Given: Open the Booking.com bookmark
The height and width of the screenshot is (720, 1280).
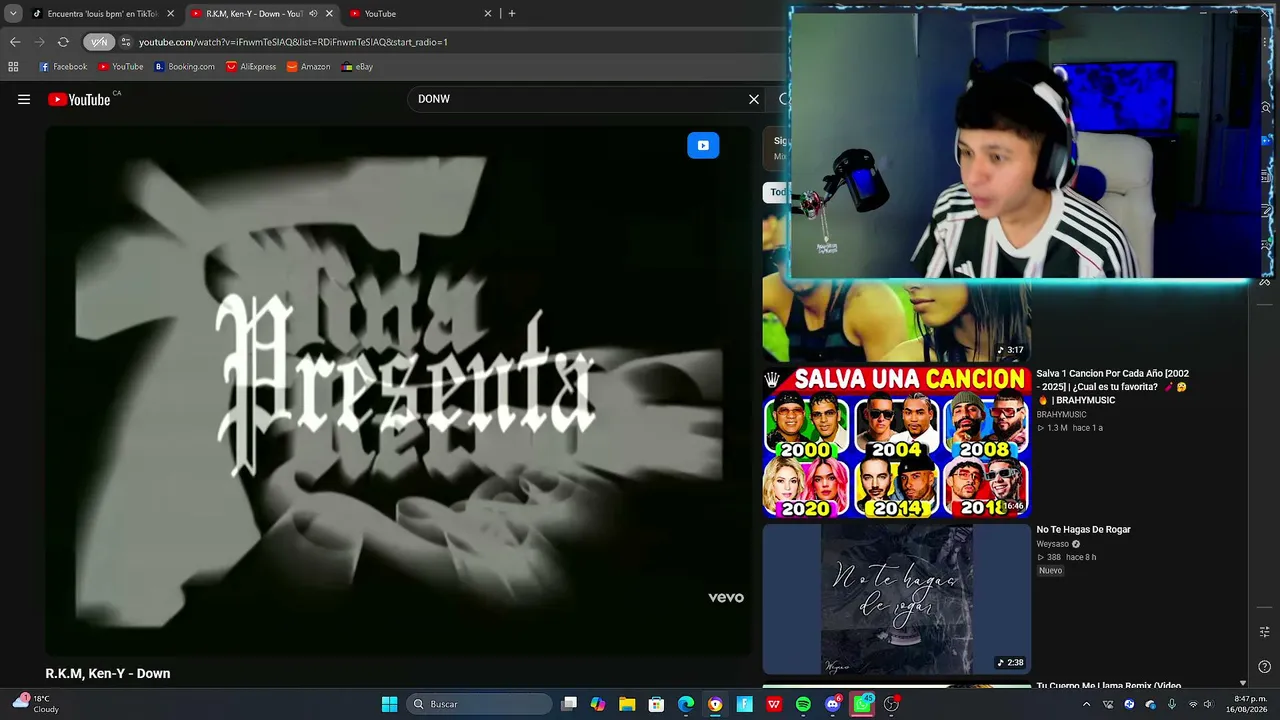Looking at the screenshot, I should tap(185, 67).
